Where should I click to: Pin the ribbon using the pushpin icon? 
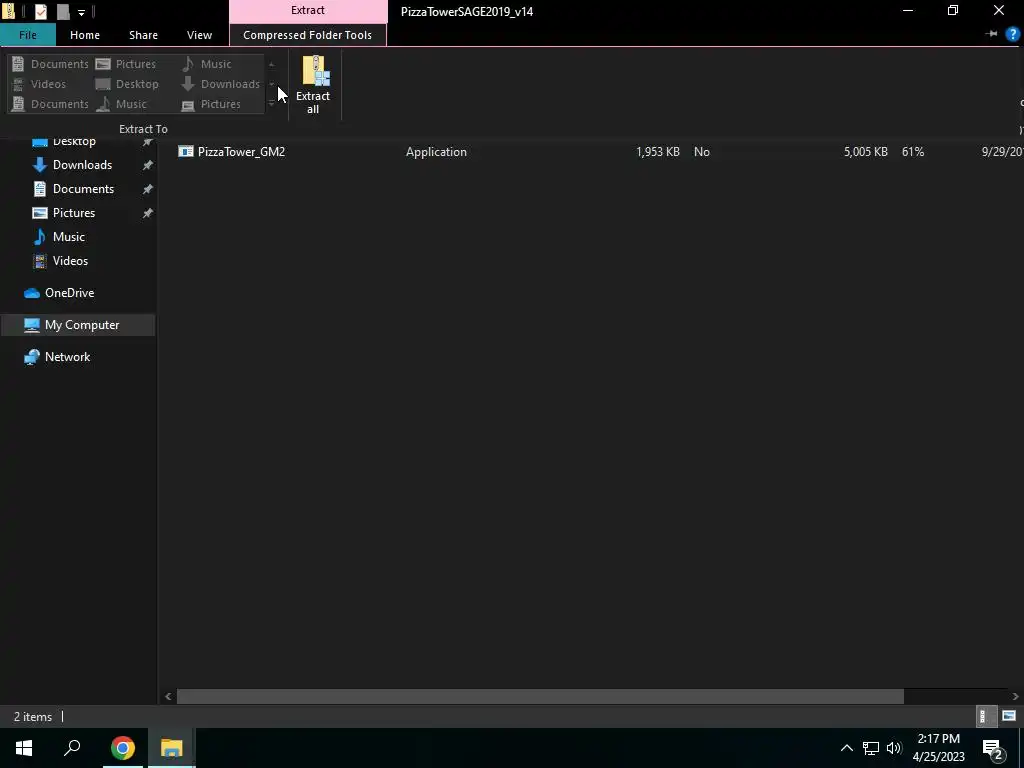(991, 34)
